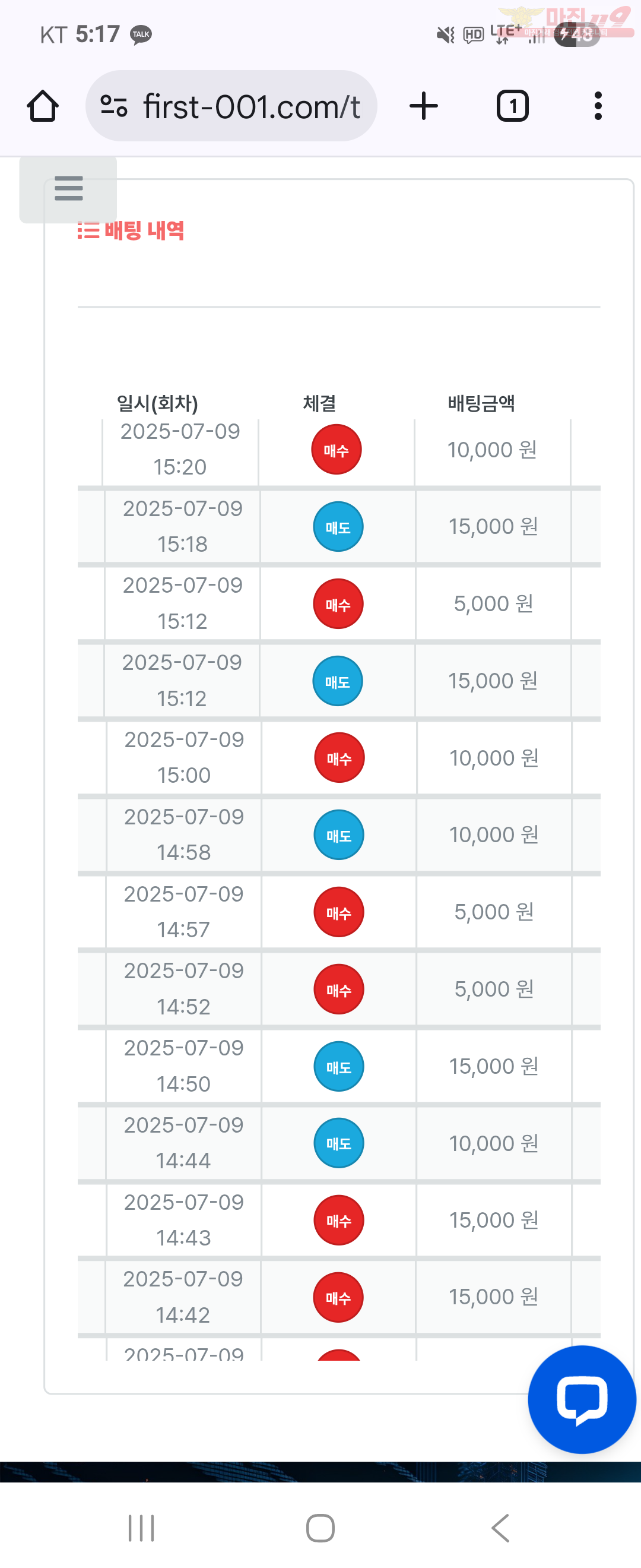The height and width of the screenshot is (1568, 641).
Task: Open the blue live chat bubble
Action: [x=582, y=1399]
